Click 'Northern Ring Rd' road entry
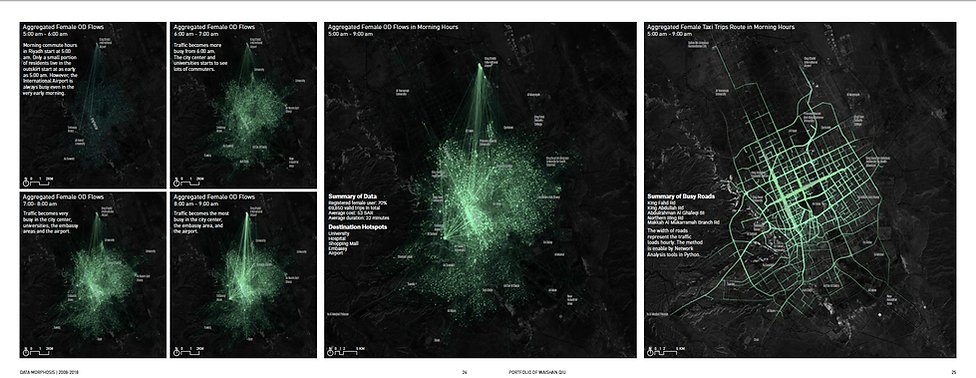Image resolution: width=976 pixels, height=378 pixels. tap(664, 218)
